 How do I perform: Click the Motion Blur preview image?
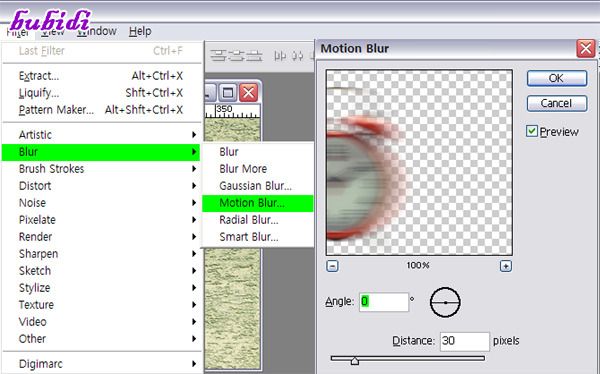coord(419,162)
